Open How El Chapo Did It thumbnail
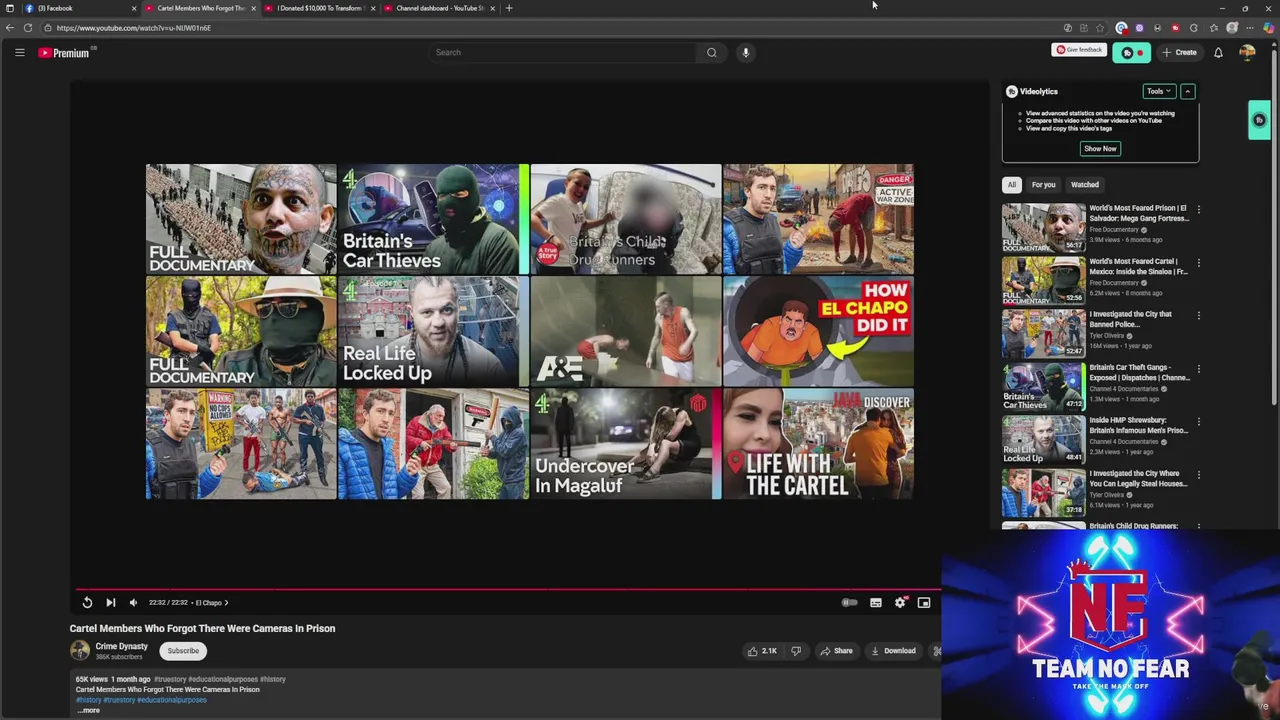Viewport: 1280px width, 720px height. [x=818, y=331]
